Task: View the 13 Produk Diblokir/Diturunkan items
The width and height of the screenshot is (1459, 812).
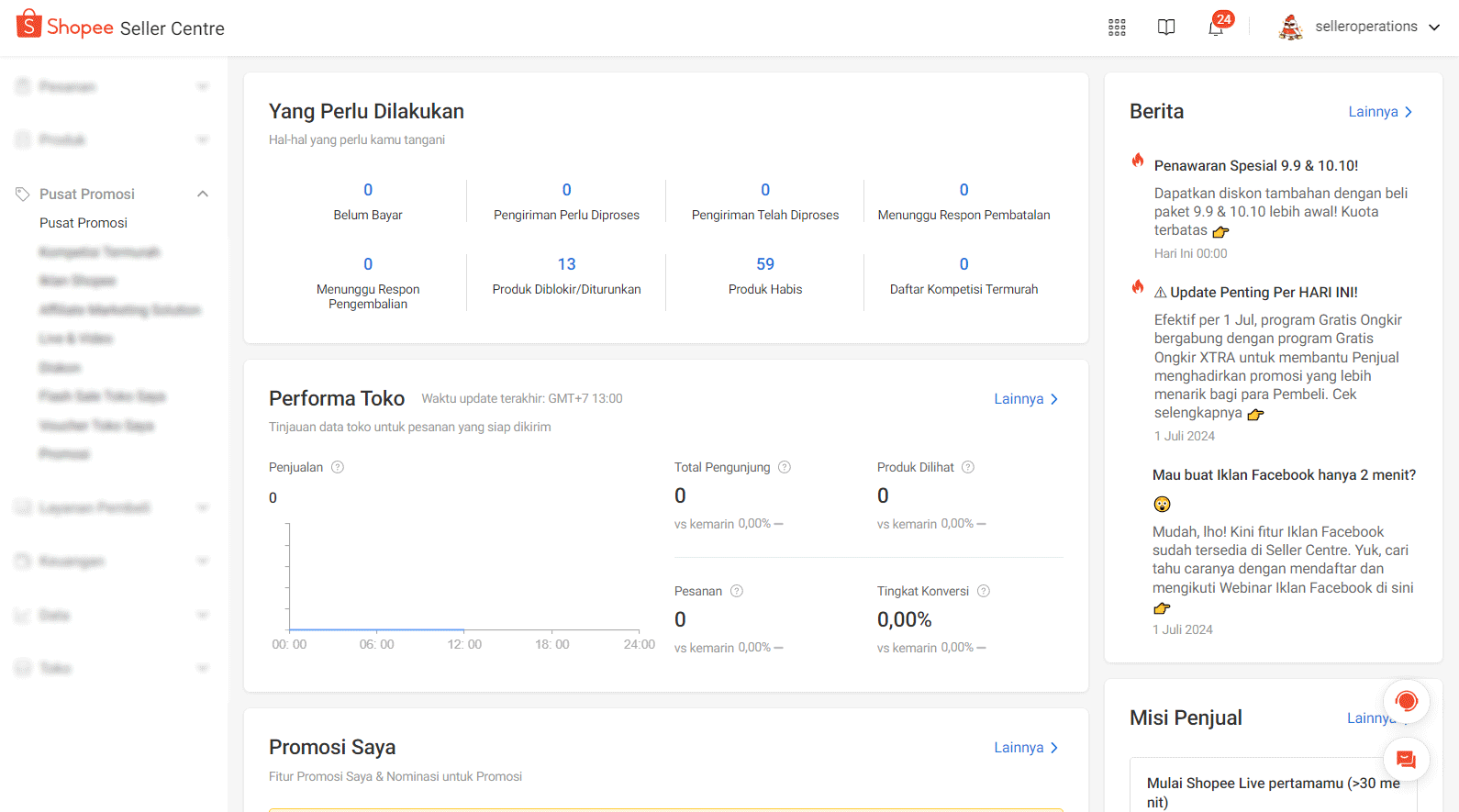Action: coord(566,275)
